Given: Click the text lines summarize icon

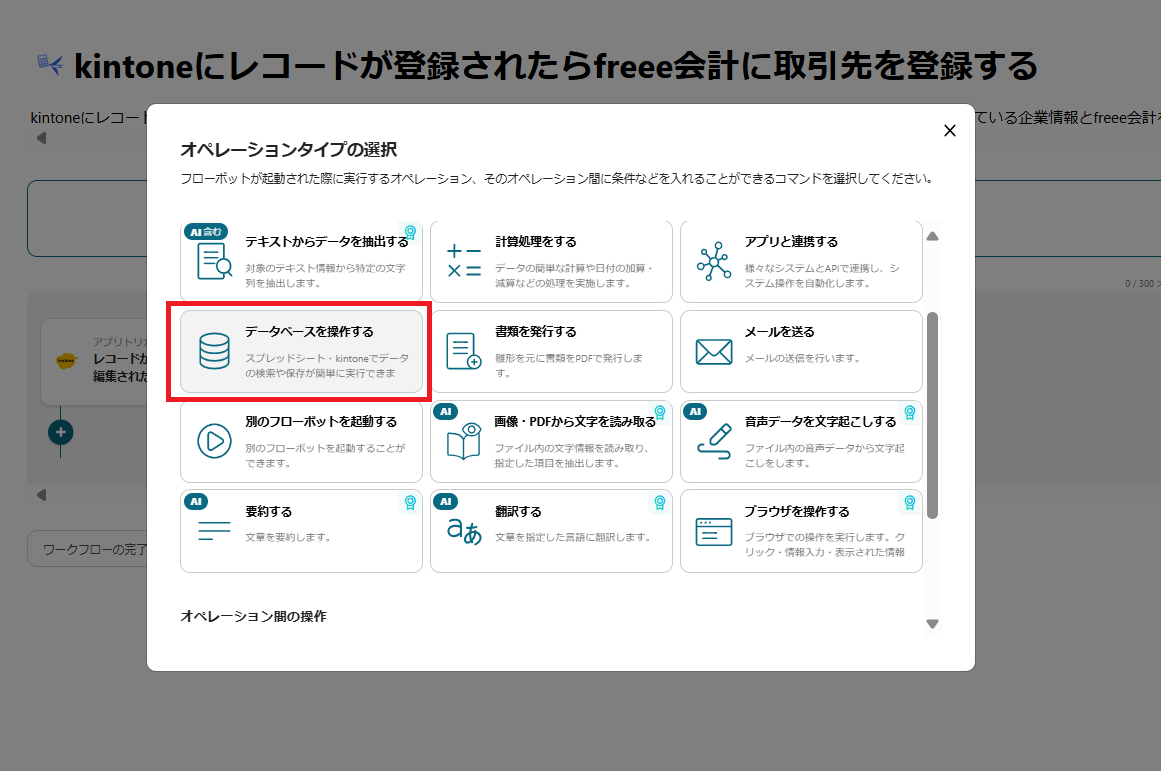Looking at the screenshot, I should click(214, 531).
